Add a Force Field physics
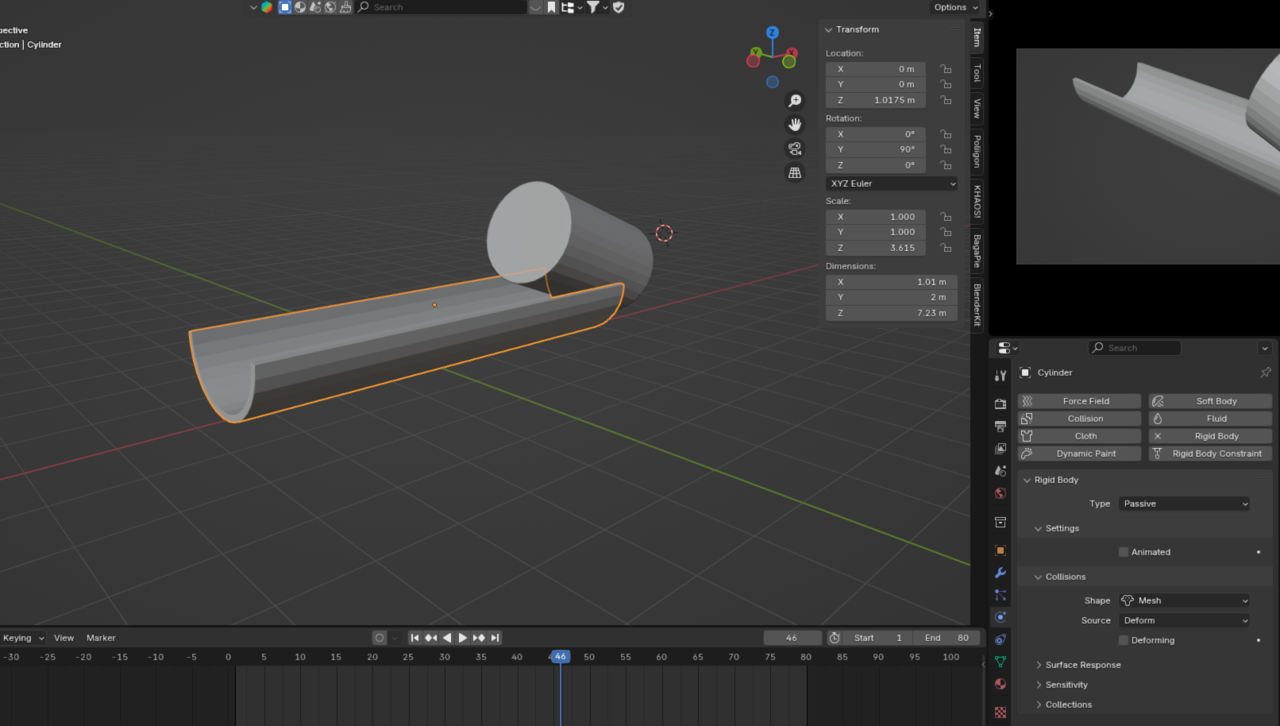 click(x=1079, y=401)
